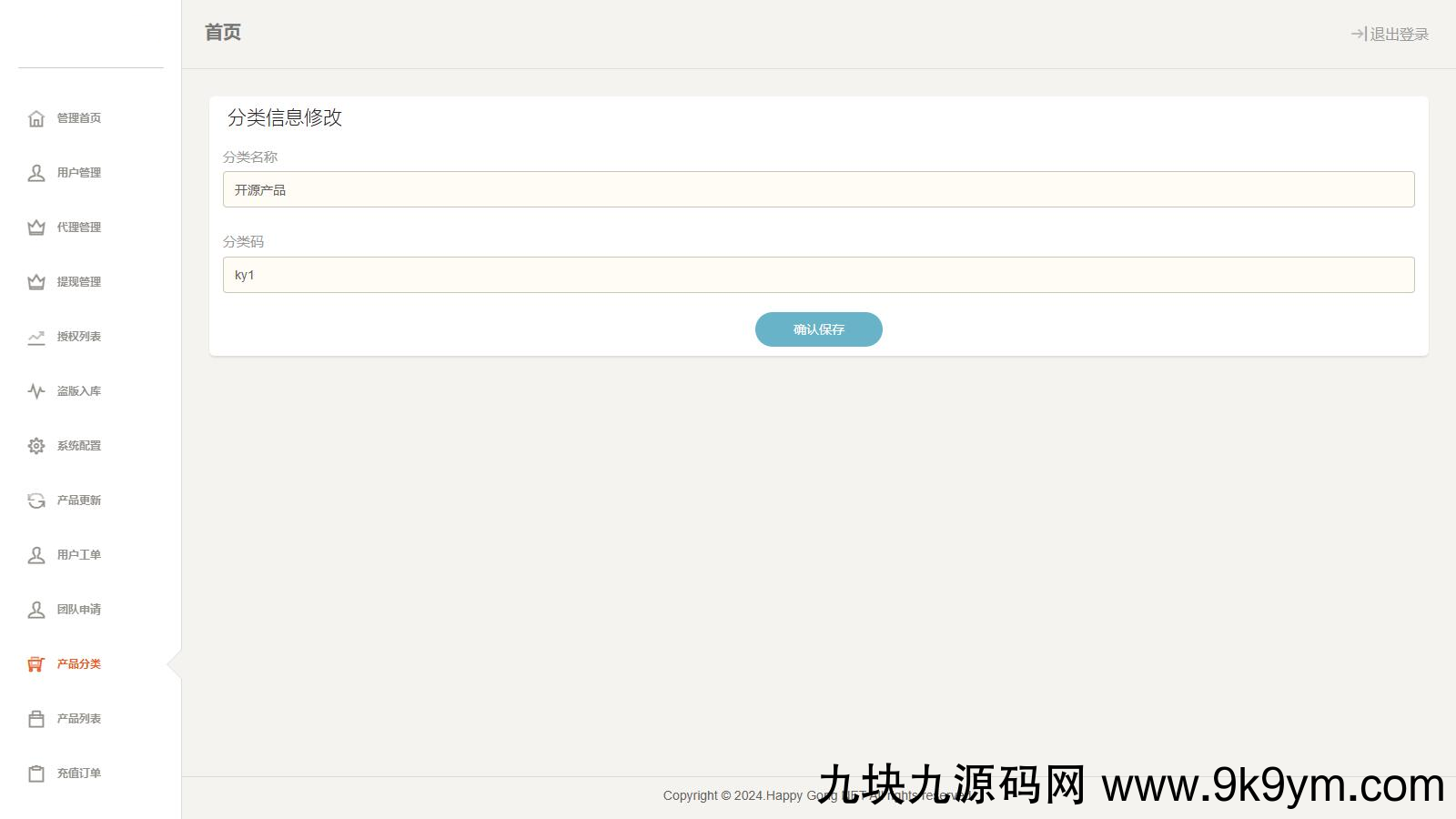Click the briefcase icon beside 产品列表
The image size is (1456, 819).
click(36, 719)
